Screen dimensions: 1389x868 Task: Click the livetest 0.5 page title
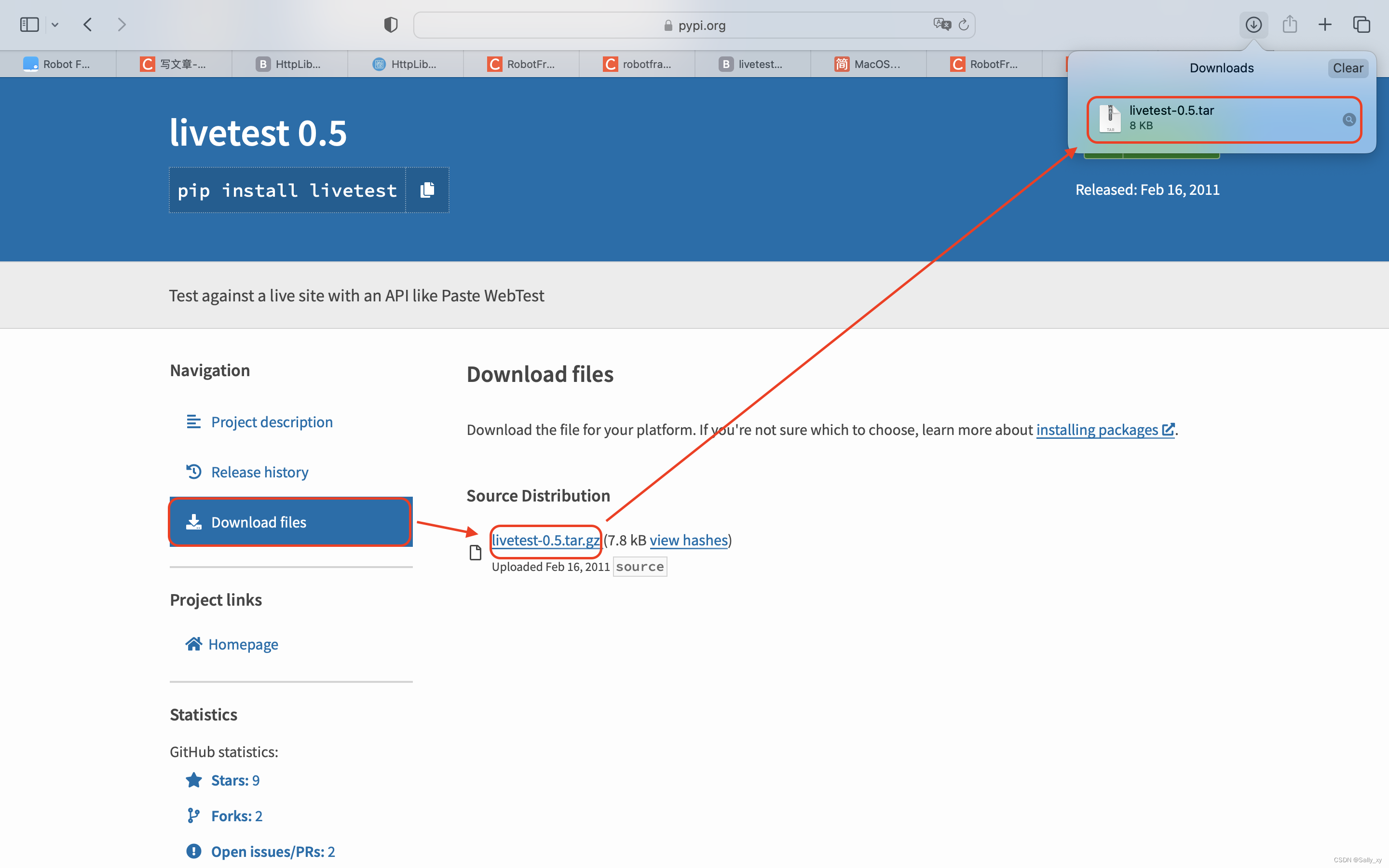click(x=258, y=133)
